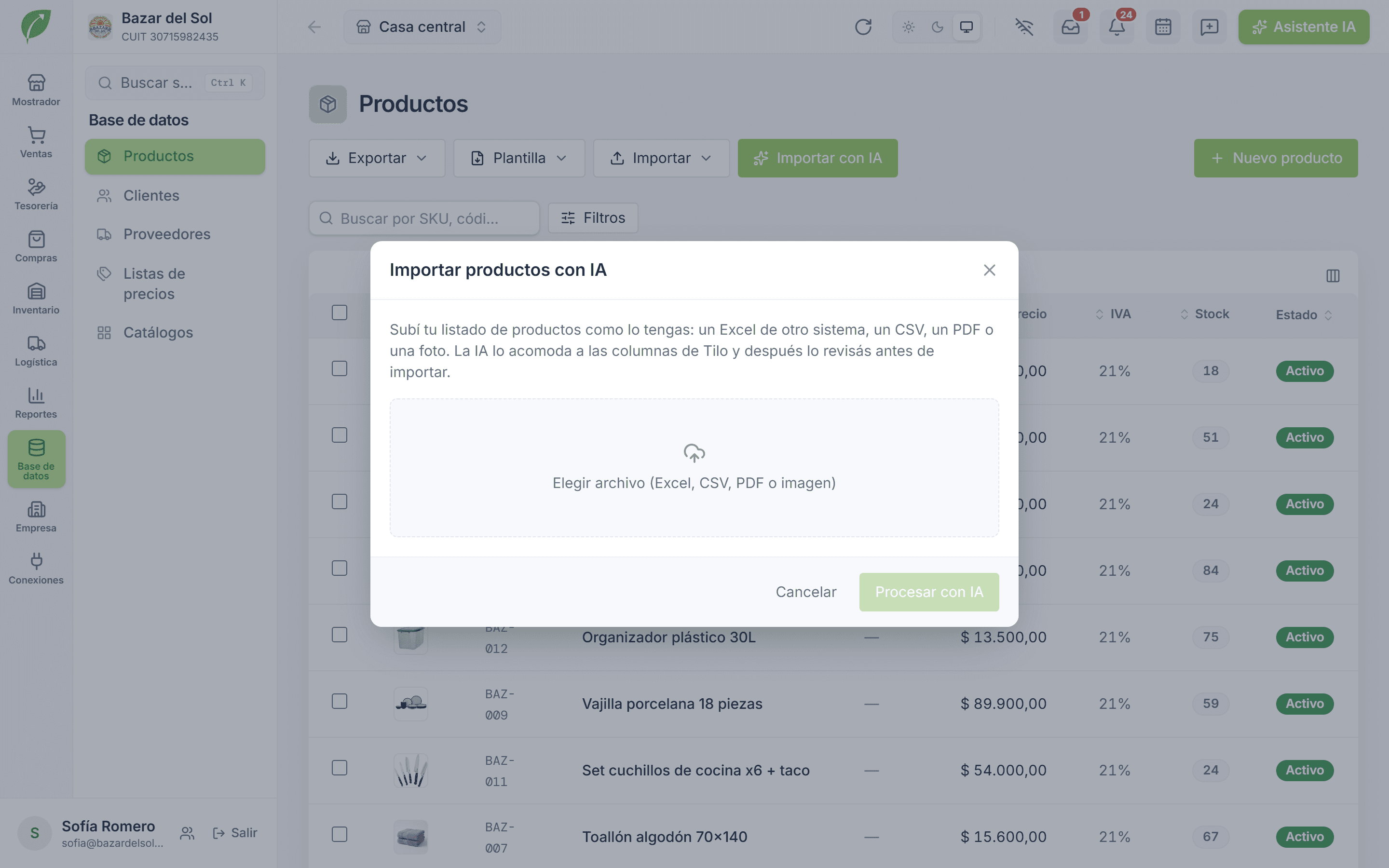The width and height of the screenshot is (1389, 868).
Task: Expand the Exportar dropdown
Action: [377, 158]
